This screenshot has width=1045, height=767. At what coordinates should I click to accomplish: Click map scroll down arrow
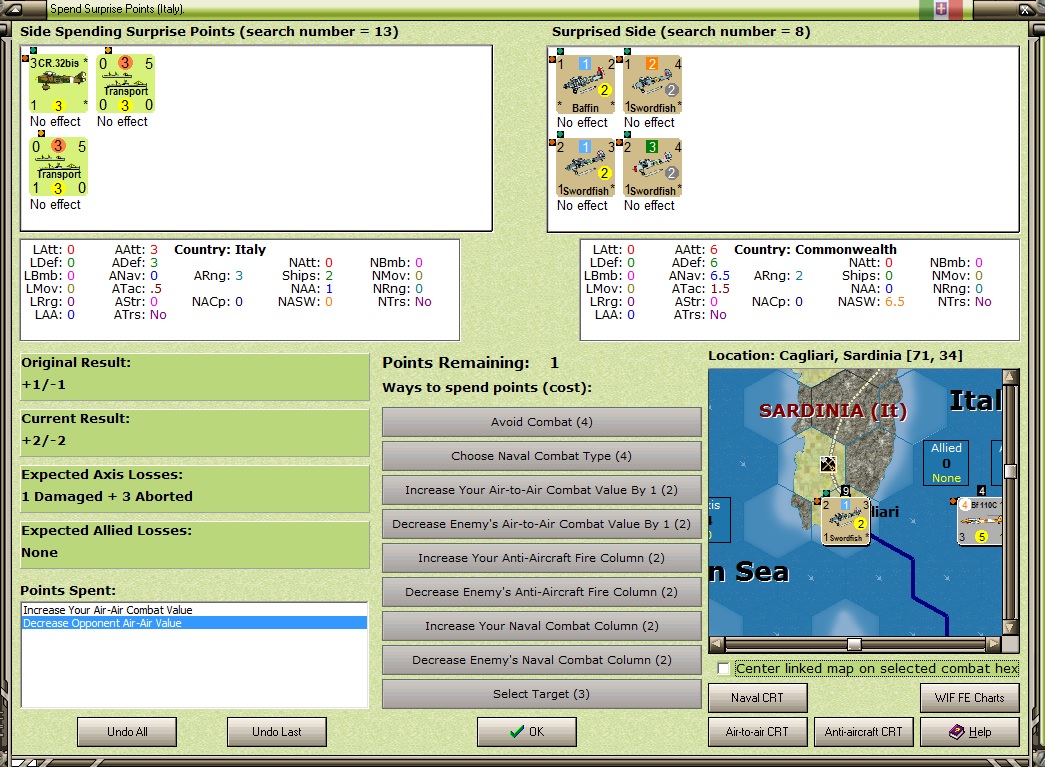point(1010,628)
